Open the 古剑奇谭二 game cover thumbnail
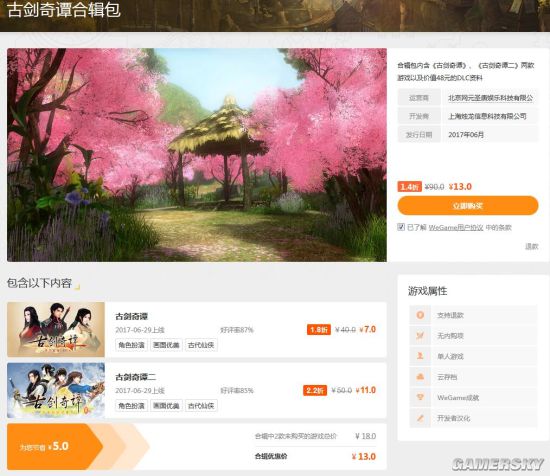 coord(56,390)
